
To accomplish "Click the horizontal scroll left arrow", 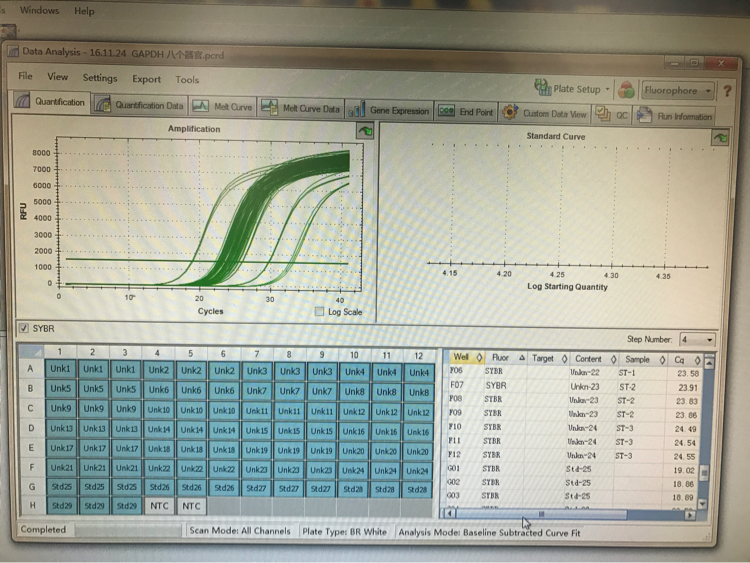I will click(449, 514).
